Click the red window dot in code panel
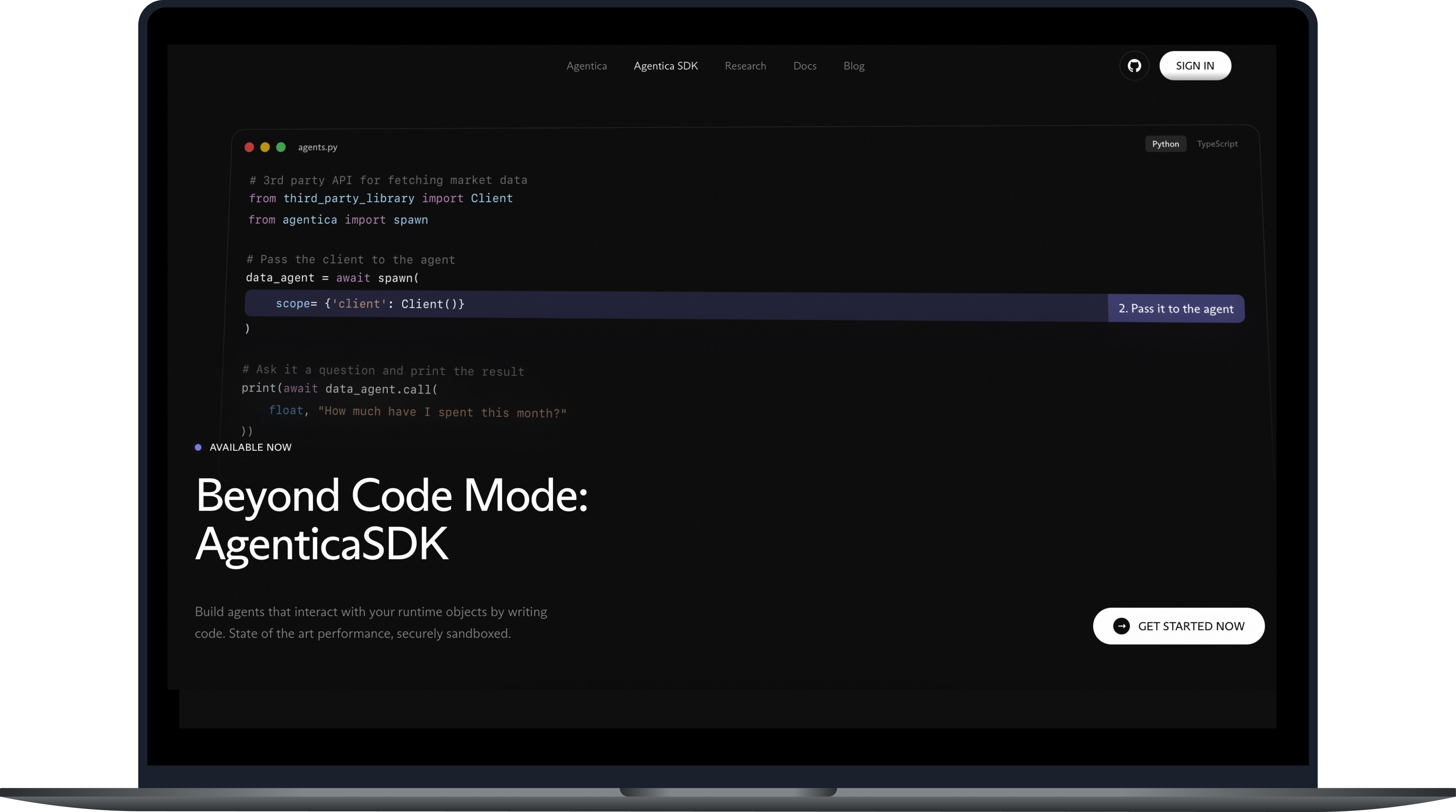 click(249, 147)
